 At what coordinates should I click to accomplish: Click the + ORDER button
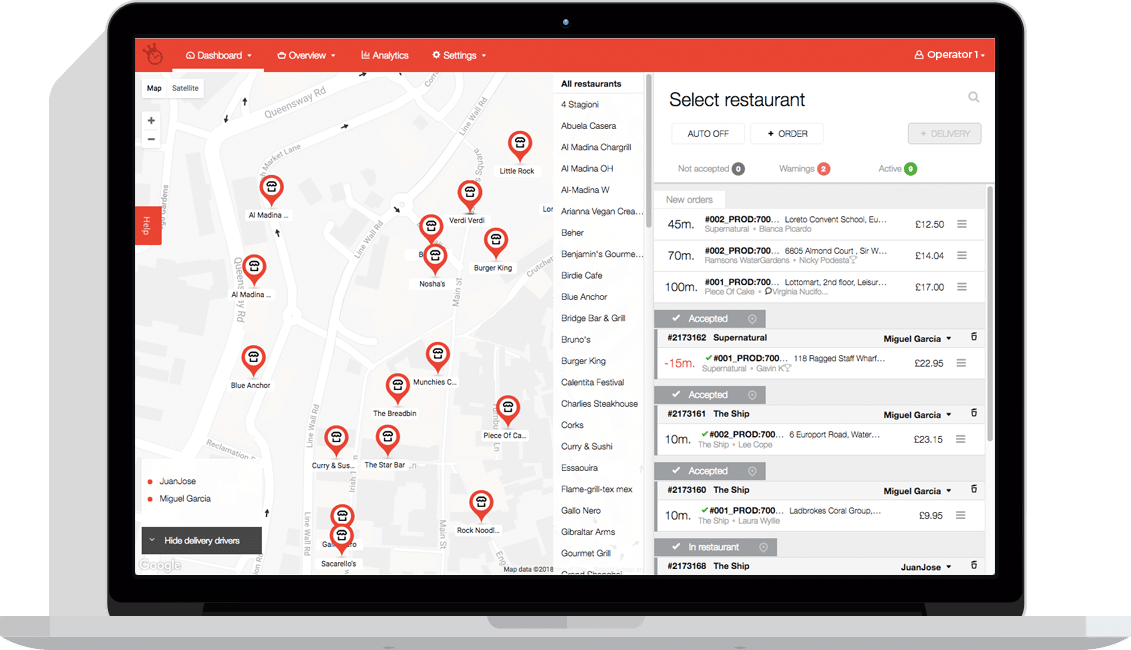pos(787,133)
